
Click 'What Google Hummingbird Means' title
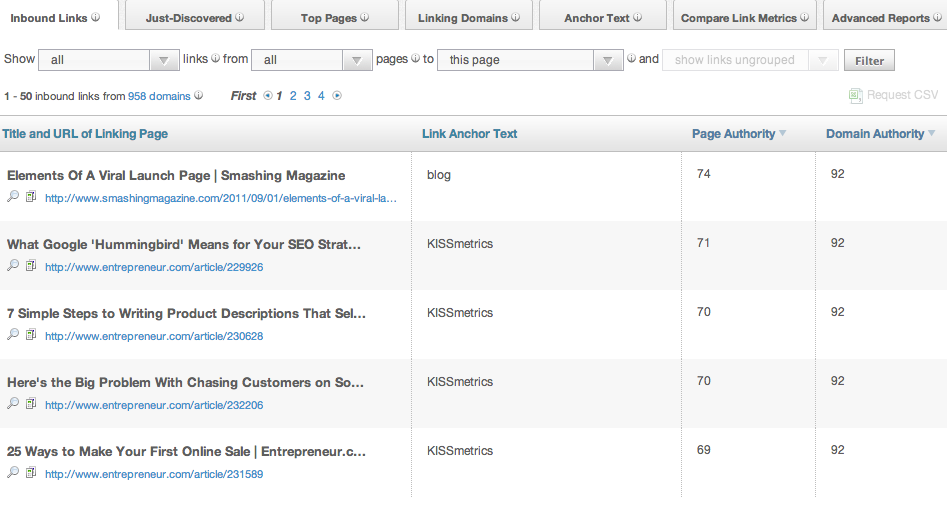(184, 244)
